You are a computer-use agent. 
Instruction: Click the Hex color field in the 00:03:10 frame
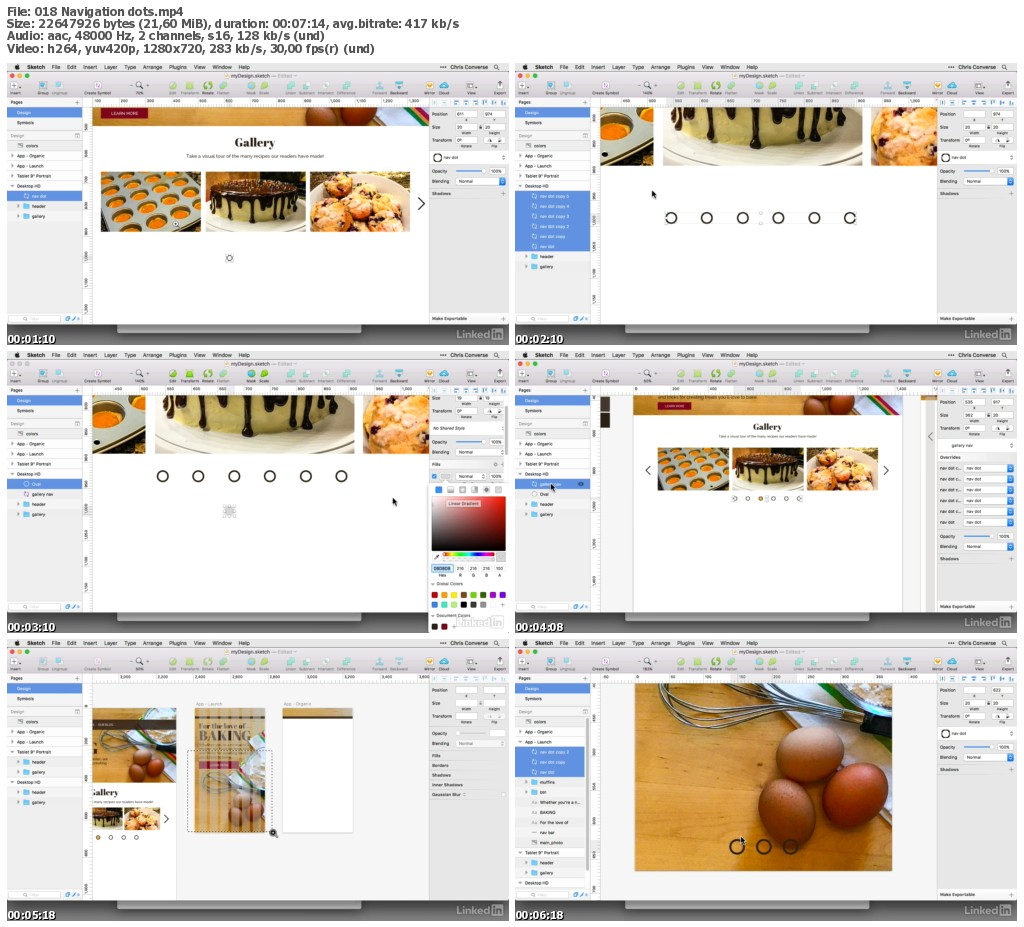(x=442, y=568)
